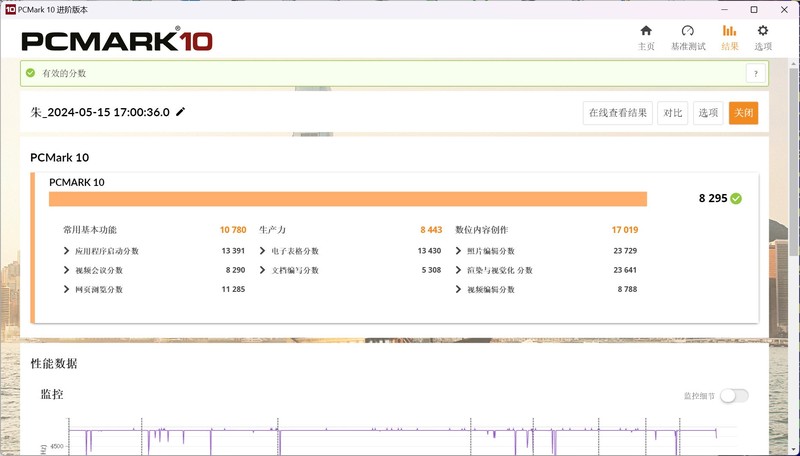Click the 17 019 score value

click(x=625, y=230)
